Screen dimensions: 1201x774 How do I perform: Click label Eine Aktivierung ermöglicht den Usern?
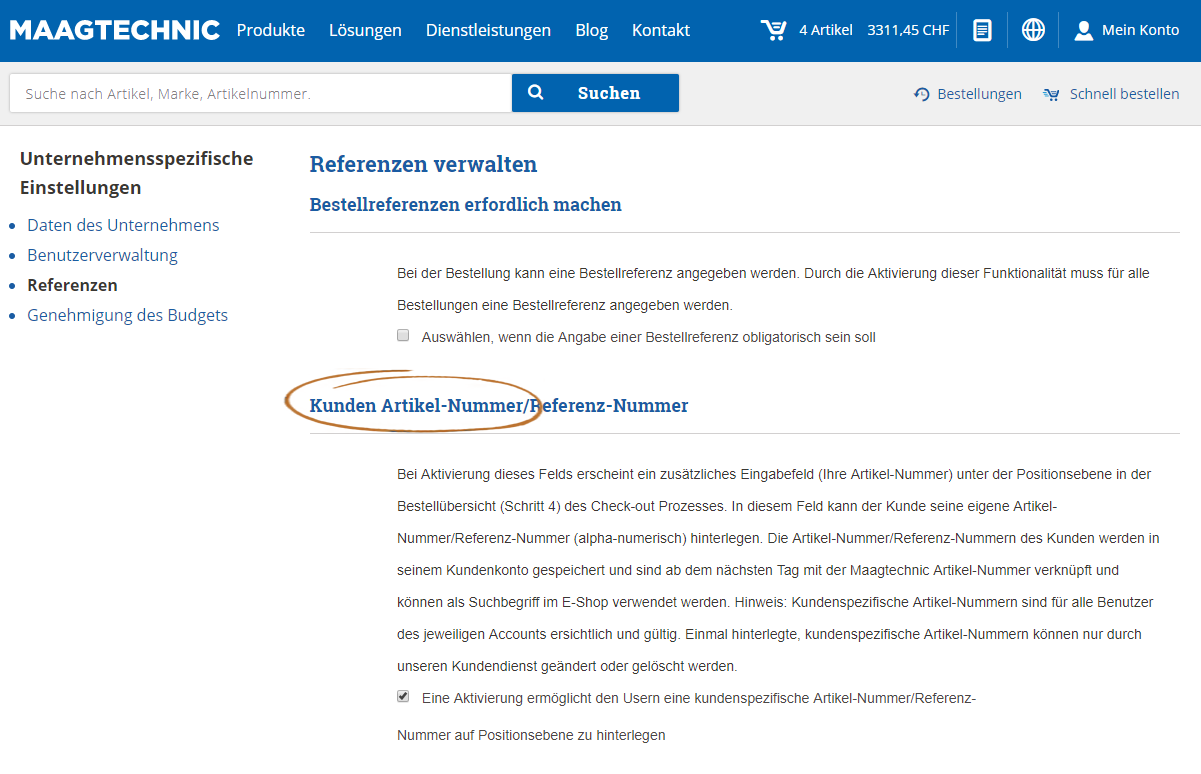pyautogui.click(x=699, y=698)
